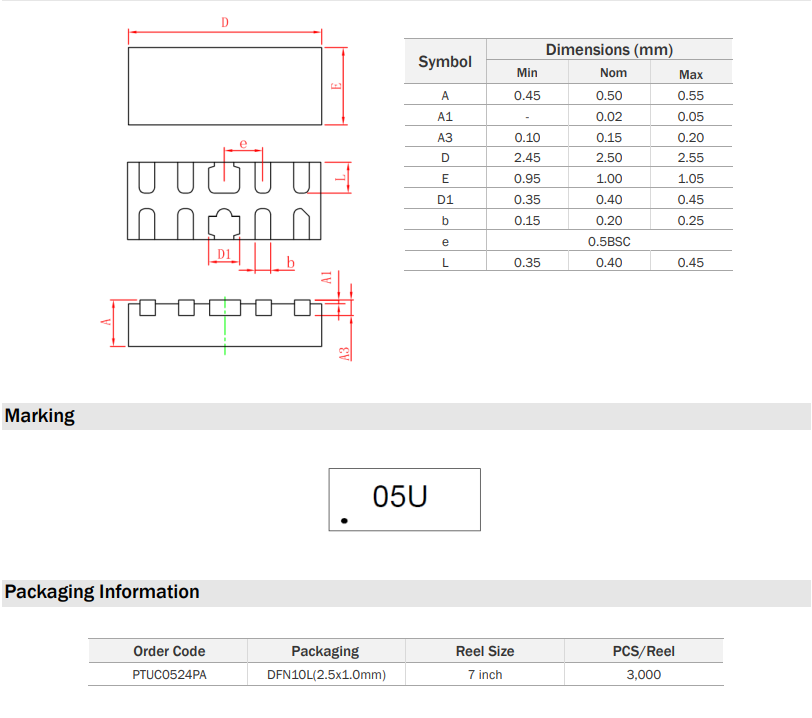Click the Dimensions (mm) table header
The image size is (812, 718).
pyautogui.click(x=609, y=50)
